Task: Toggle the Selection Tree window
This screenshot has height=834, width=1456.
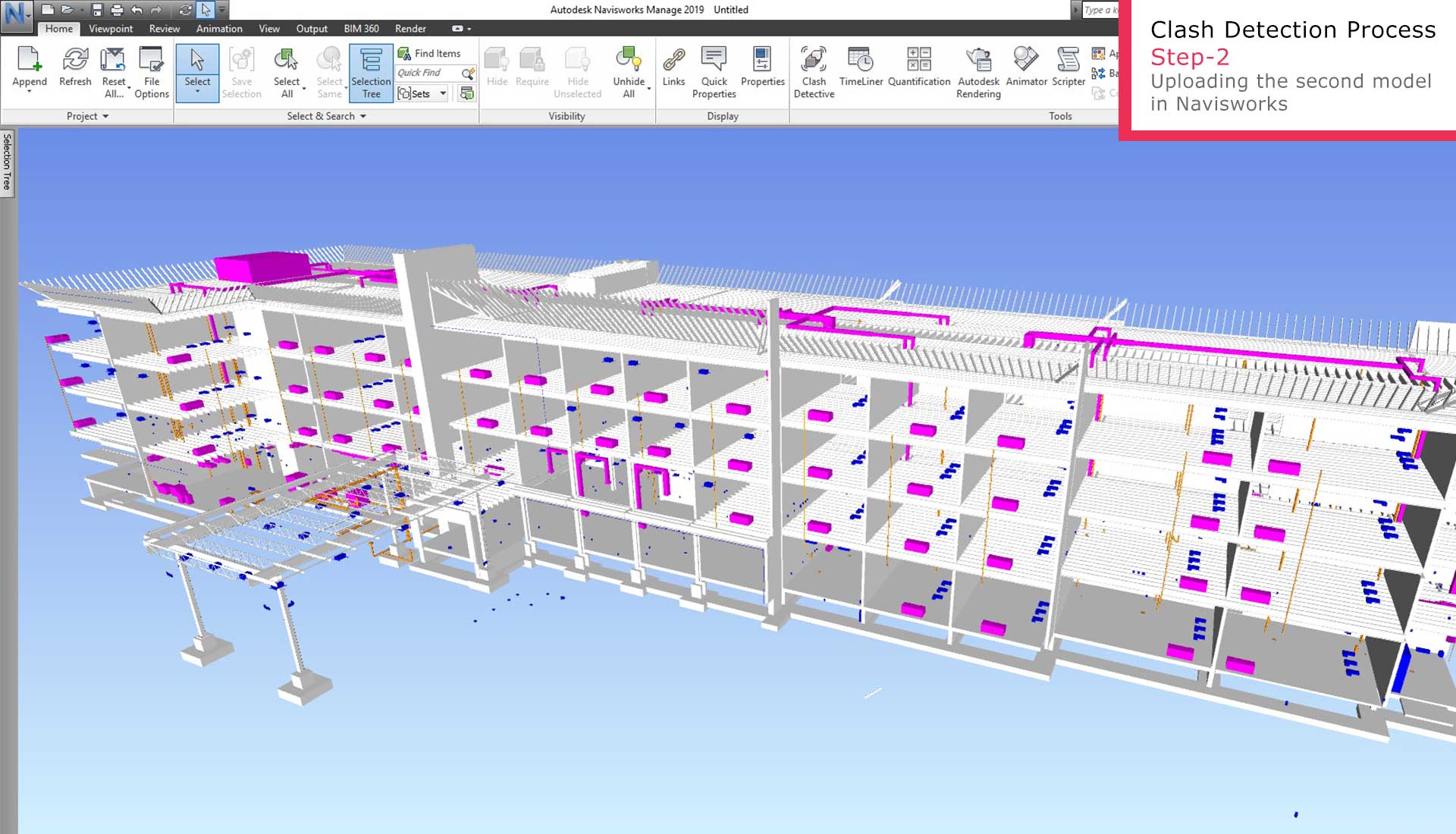Action: (x=371, y=72)
